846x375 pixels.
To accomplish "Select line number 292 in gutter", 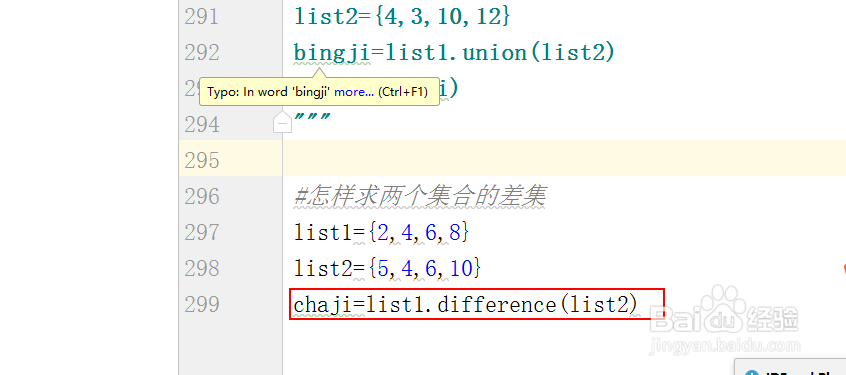I will pyautogui.click(x=202, y=52).
